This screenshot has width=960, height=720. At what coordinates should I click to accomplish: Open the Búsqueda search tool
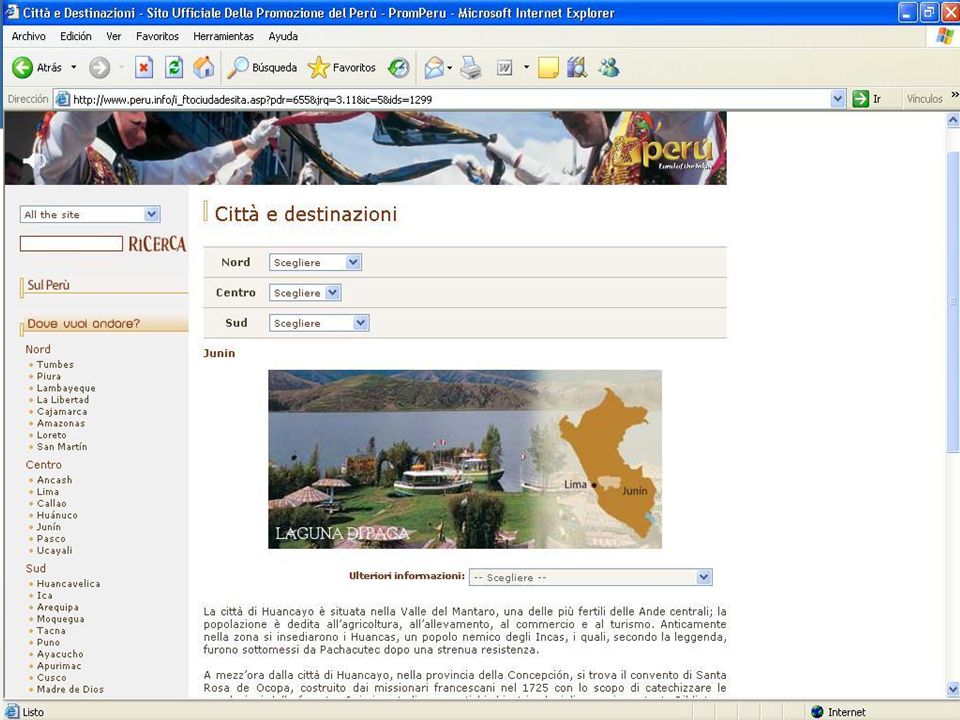pyautogui.click(x=261, y=67)
